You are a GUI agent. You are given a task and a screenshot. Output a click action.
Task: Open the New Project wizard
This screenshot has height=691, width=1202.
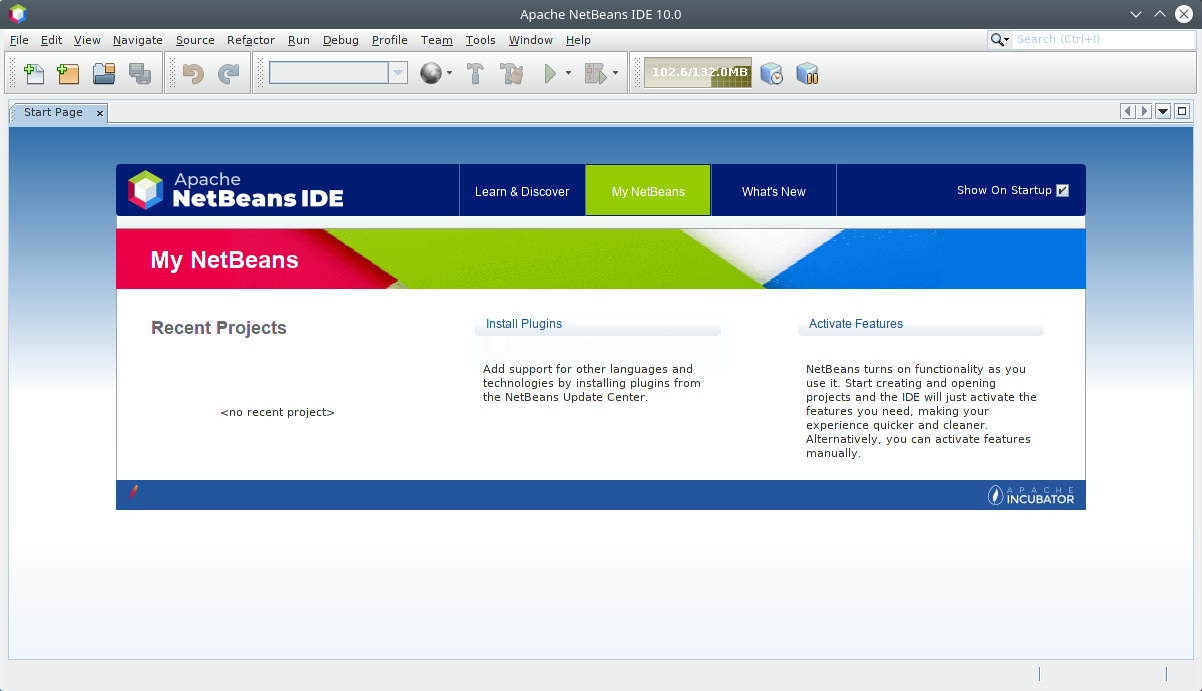pos(67,72)
